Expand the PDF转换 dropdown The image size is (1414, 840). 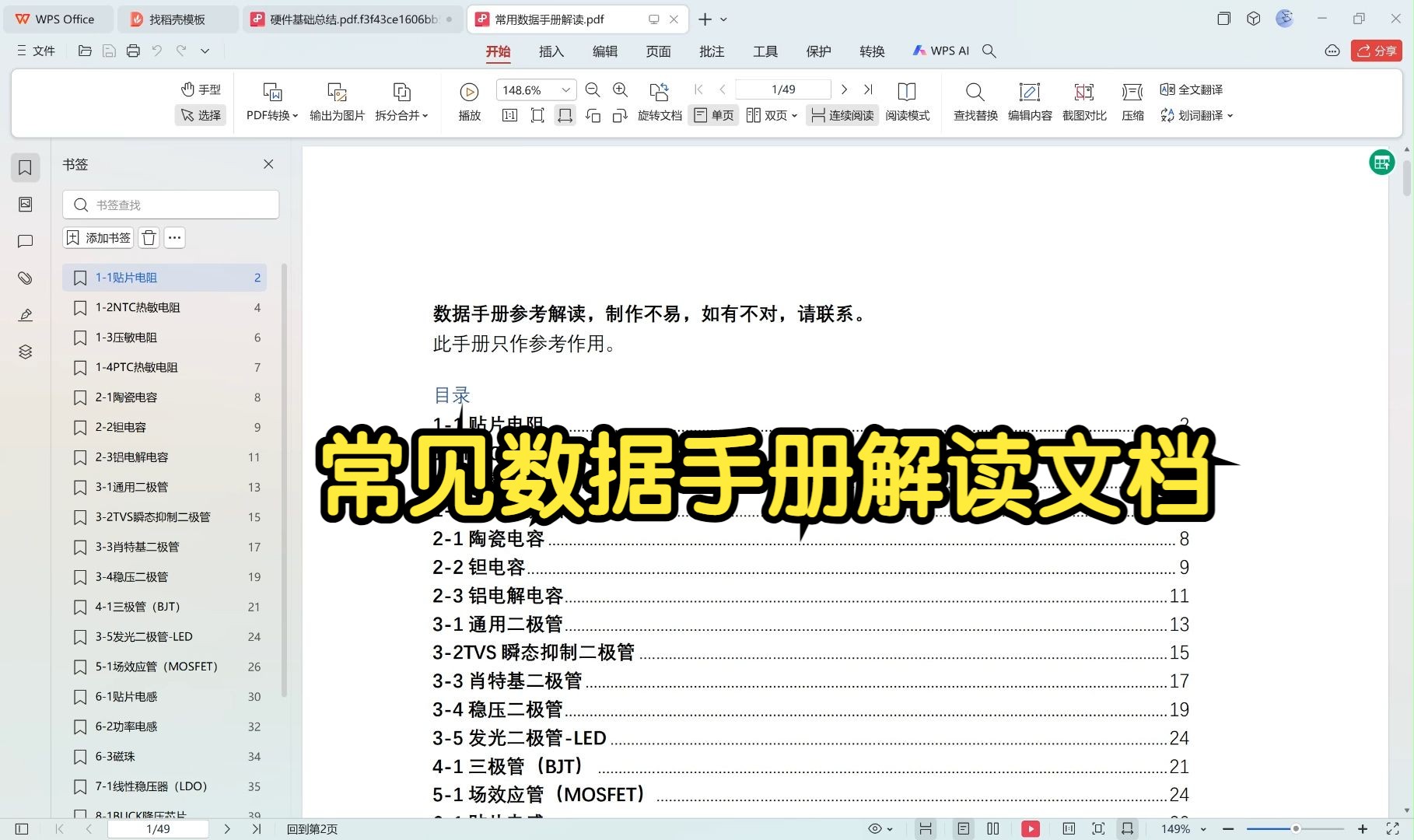295,116
